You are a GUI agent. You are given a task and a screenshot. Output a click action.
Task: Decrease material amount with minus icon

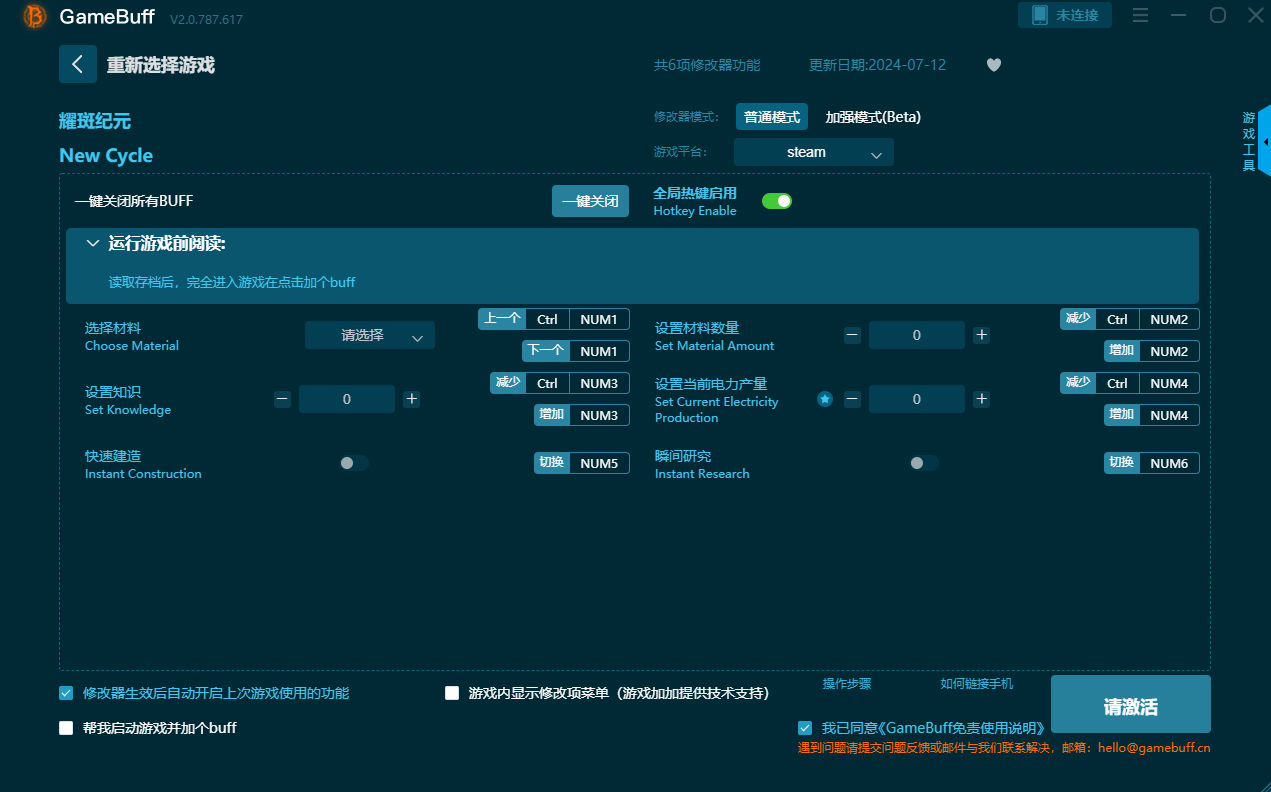click(x=852, y=336)
